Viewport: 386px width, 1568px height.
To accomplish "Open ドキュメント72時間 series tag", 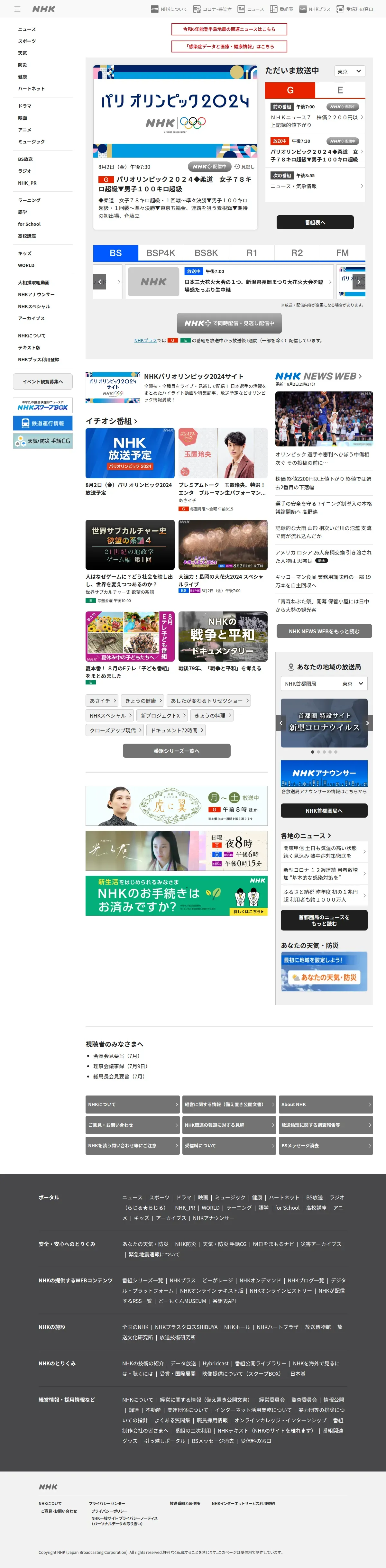I will tap(176, 730).
